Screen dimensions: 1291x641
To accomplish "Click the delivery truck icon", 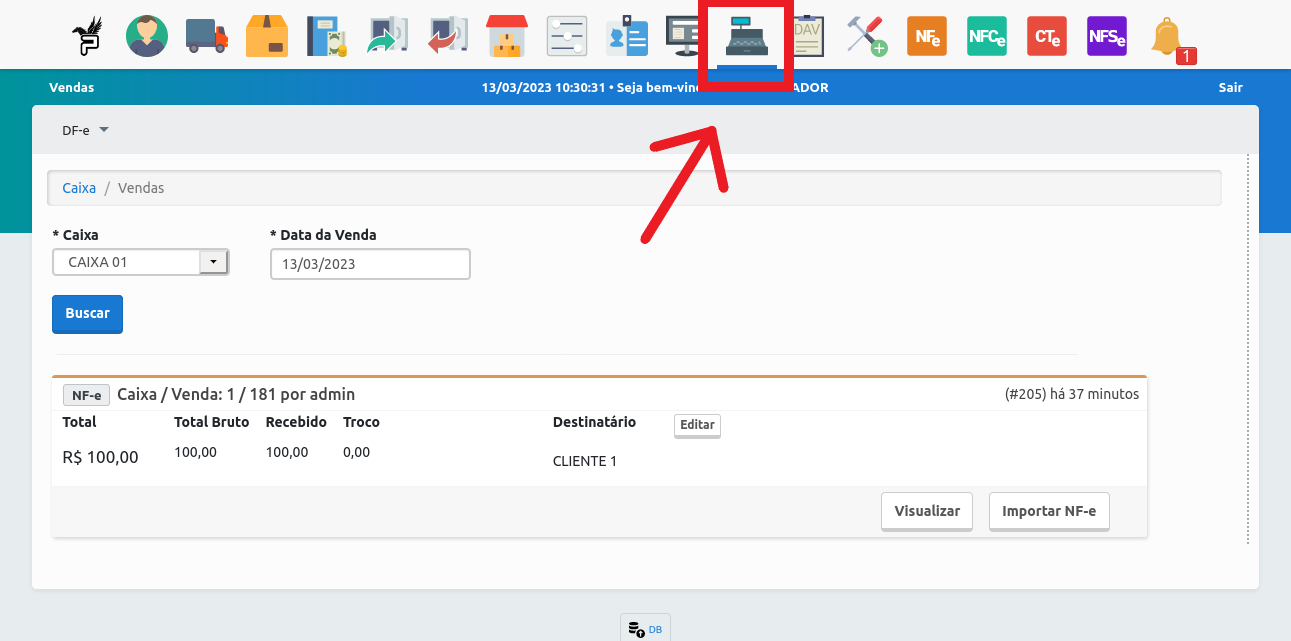I will pyautogui.click(x=207, y=36).
